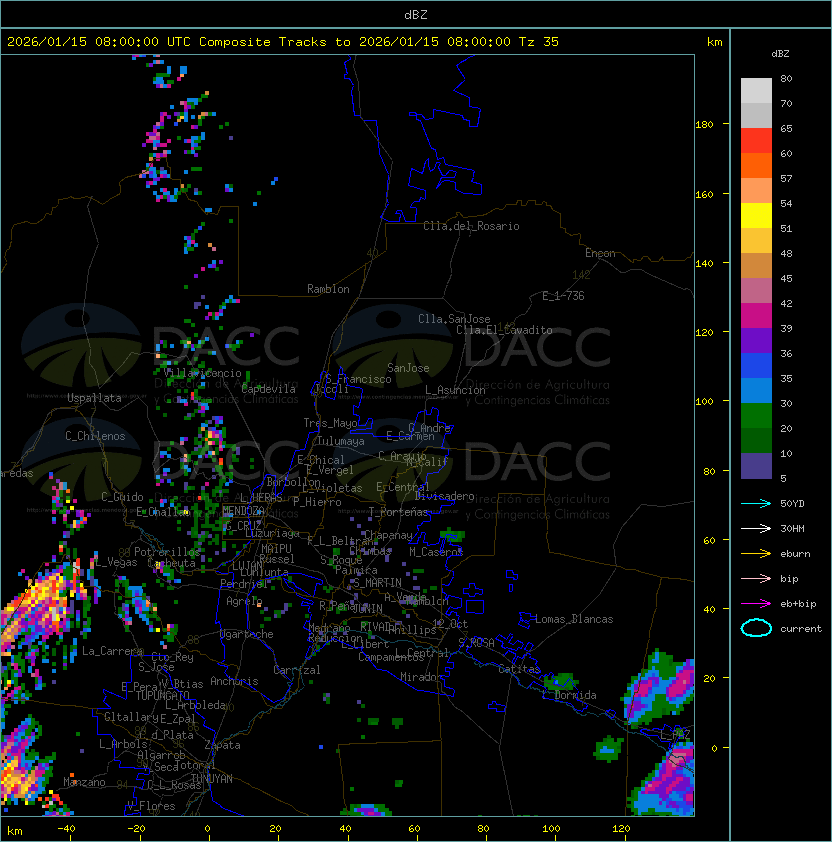The height and width of the screenshot is (842, 832).
Task: Click the 'Clla.SanJose' map label
Action: point(454,319)
